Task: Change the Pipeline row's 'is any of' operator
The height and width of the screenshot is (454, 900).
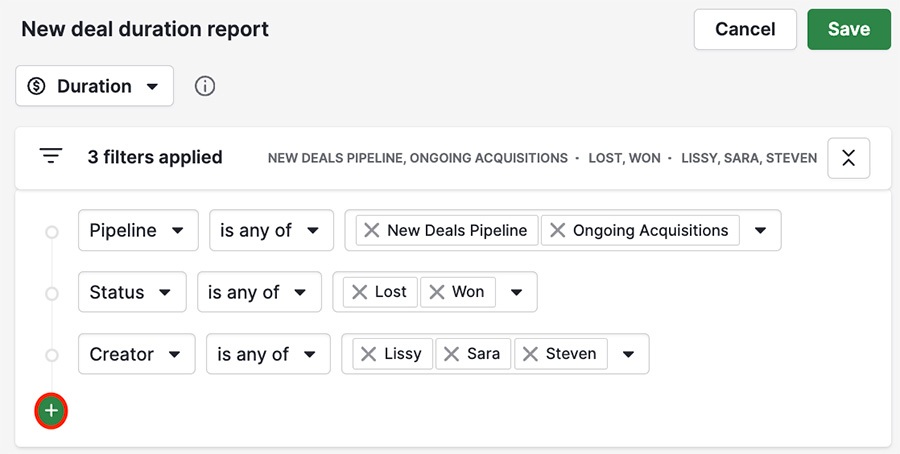Action: click(271, 230)
